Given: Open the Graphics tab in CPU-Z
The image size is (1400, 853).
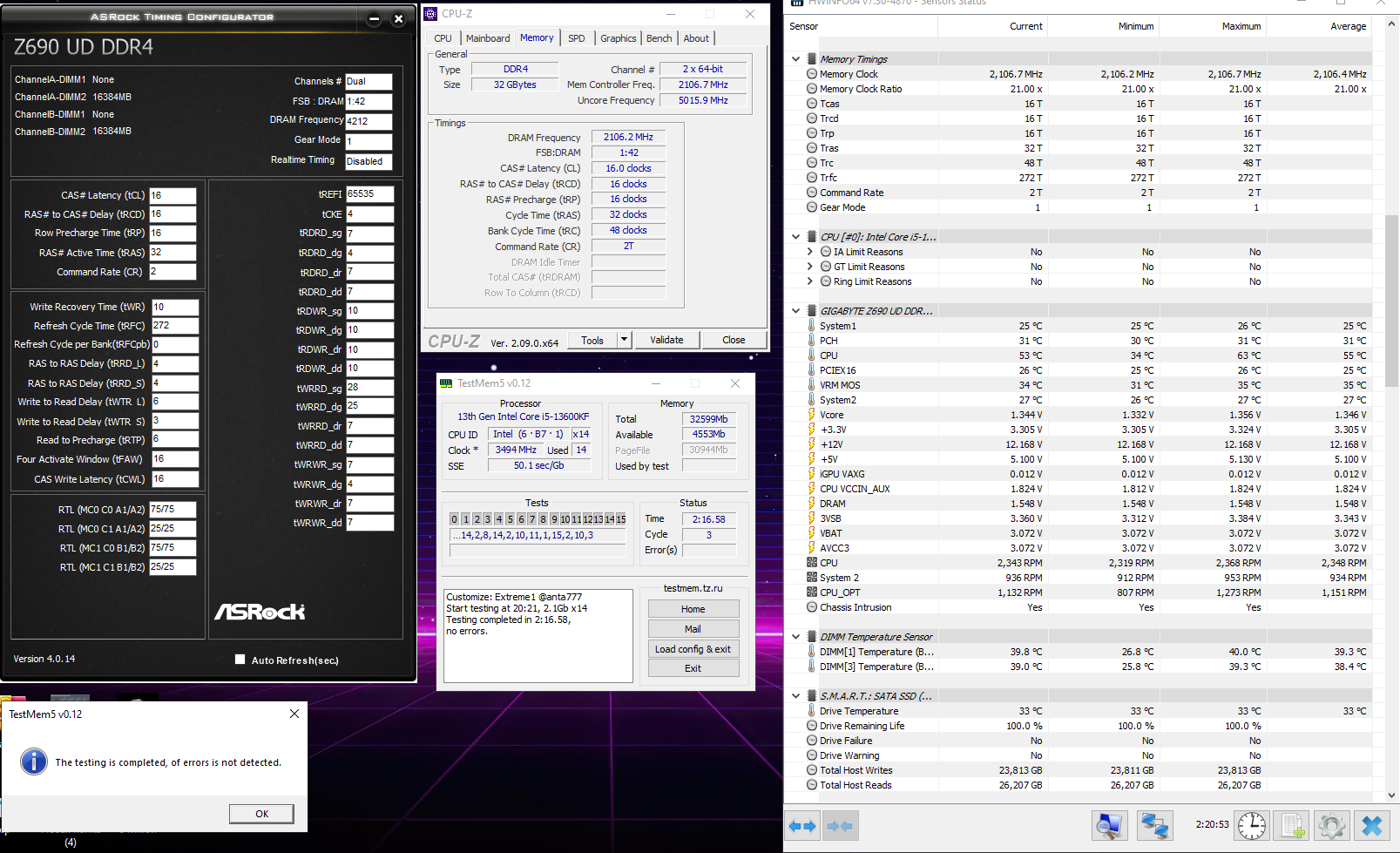Looking at the screenshot, I should 619,38.
